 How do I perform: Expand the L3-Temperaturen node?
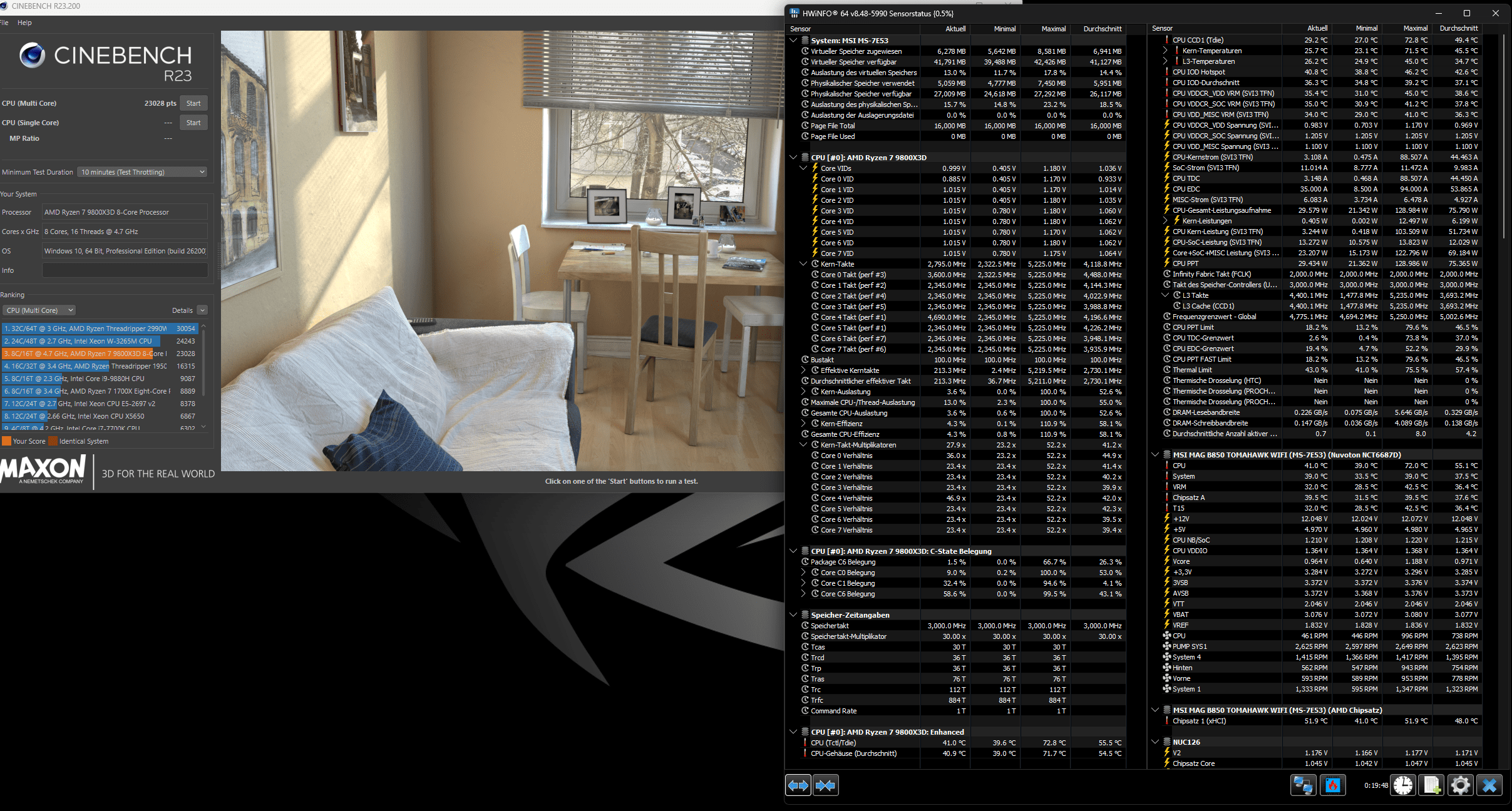click(x=1165, y=61)
